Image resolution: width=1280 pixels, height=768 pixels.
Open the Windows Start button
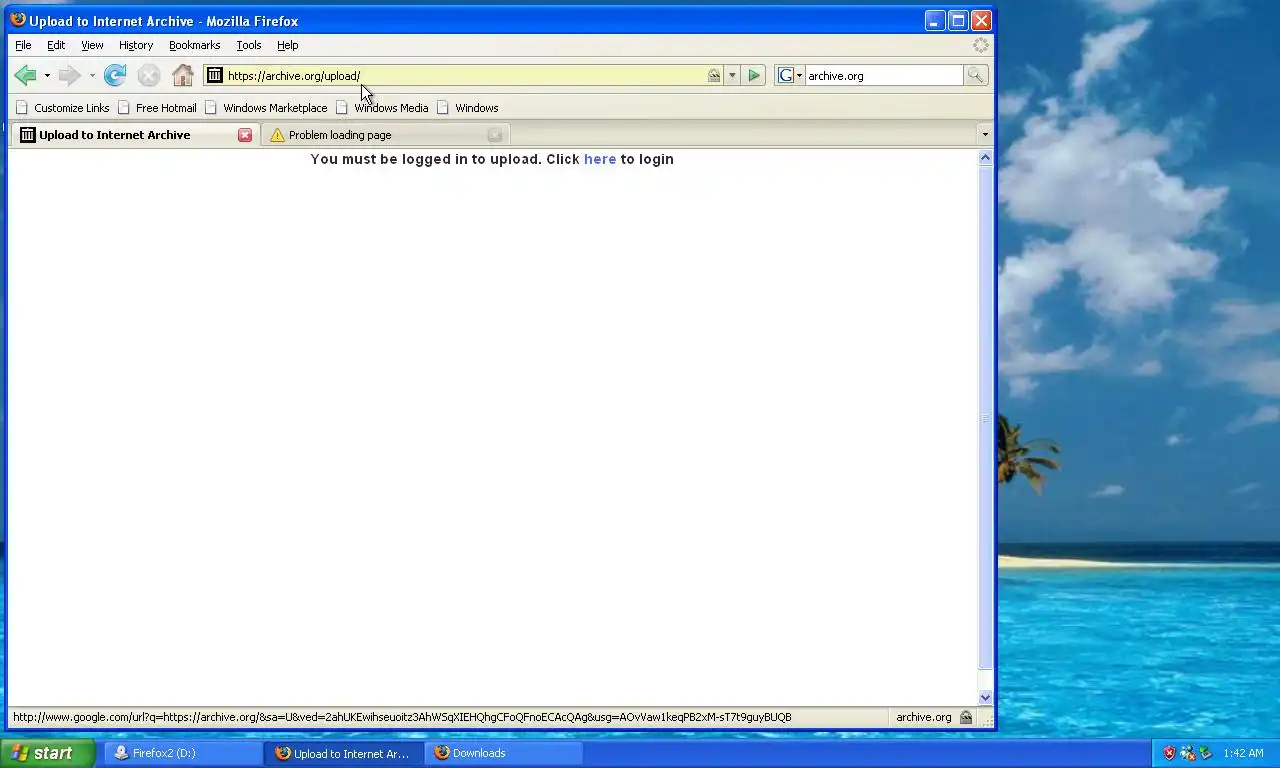click(47, 753)
